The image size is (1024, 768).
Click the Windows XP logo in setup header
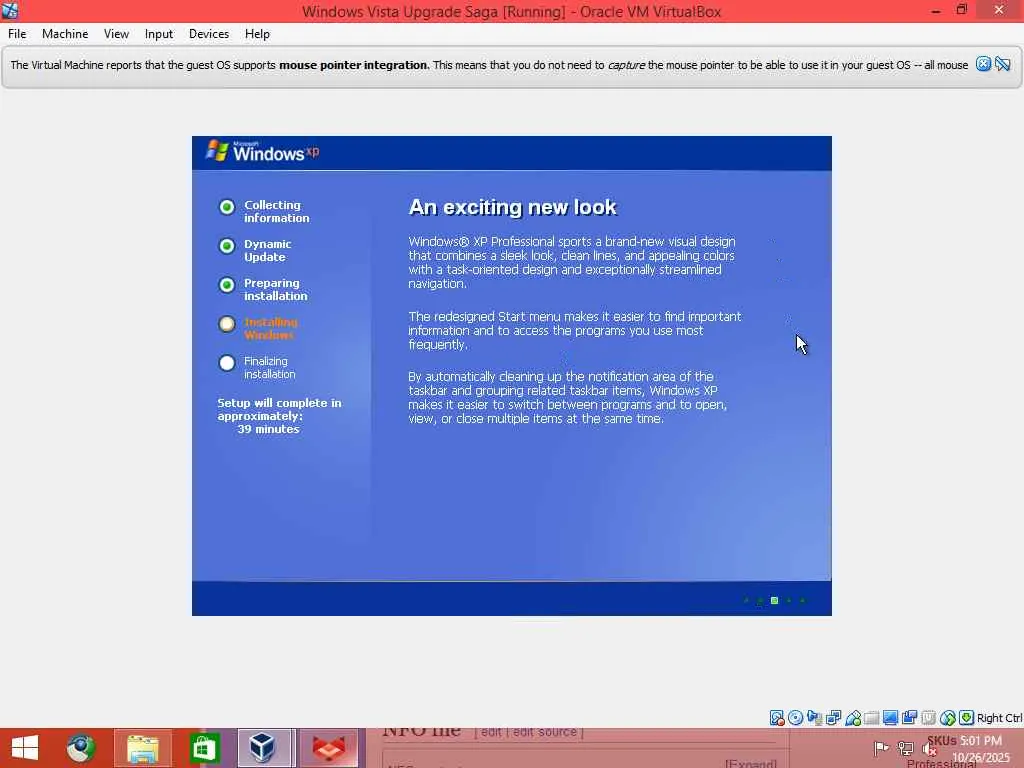tap(263, 152)
